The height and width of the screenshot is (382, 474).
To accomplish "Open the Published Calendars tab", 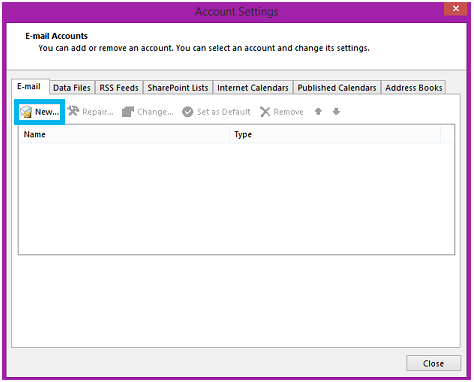I will click(x=337, y=88).
